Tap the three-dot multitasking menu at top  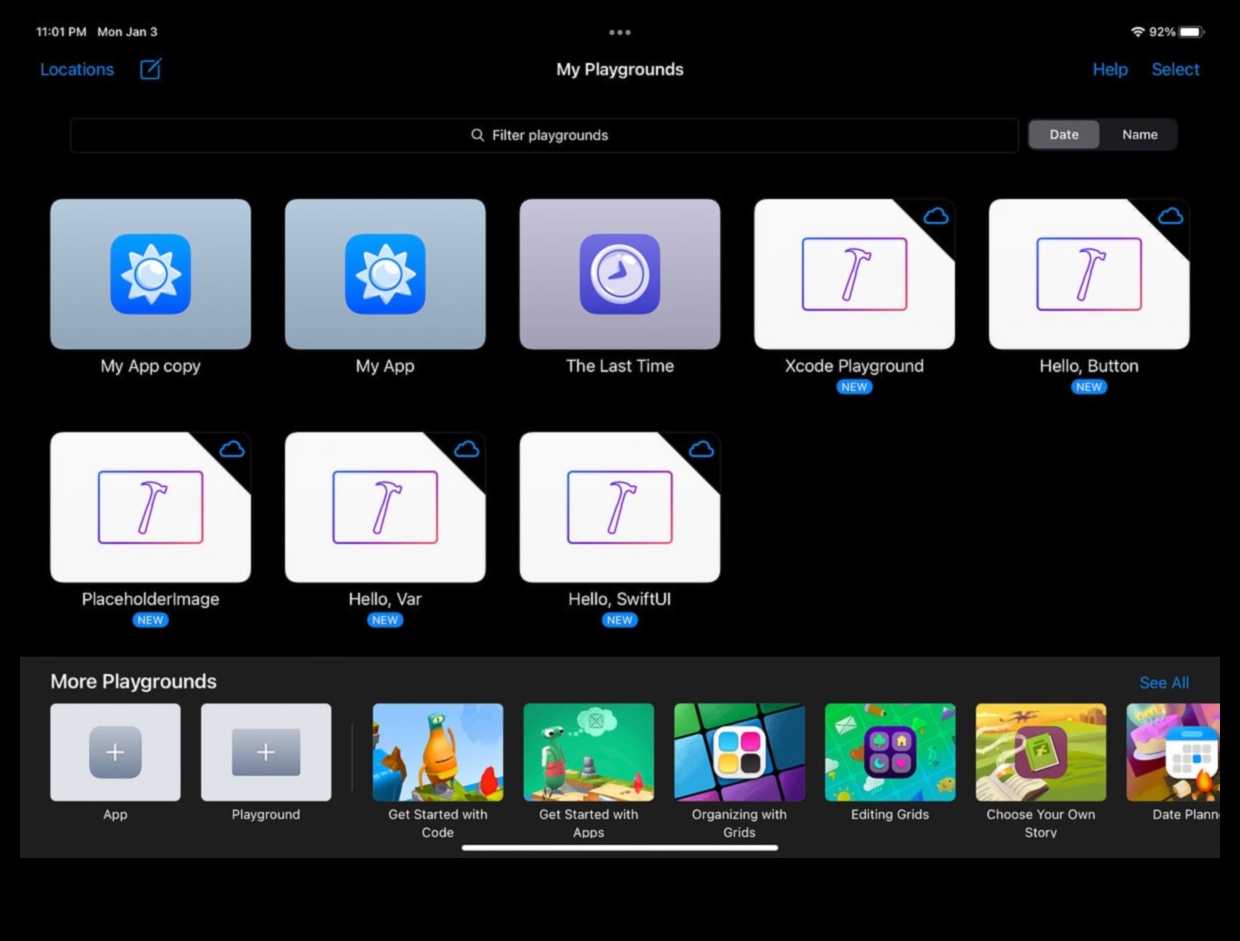click(x=620, y=32)
